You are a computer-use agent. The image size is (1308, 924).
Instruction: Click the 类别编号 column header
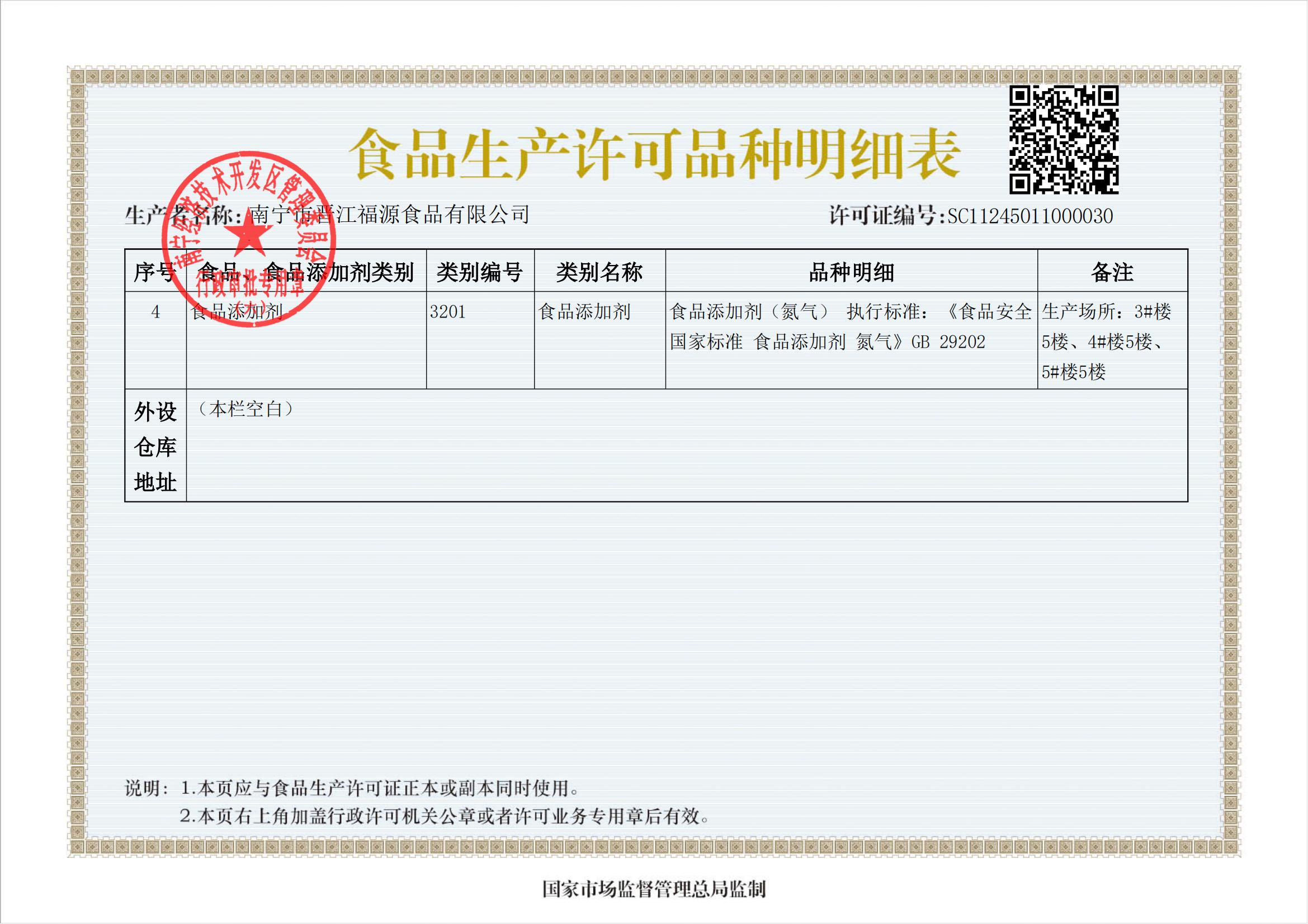pyautogui.click(x=480, y=272)
